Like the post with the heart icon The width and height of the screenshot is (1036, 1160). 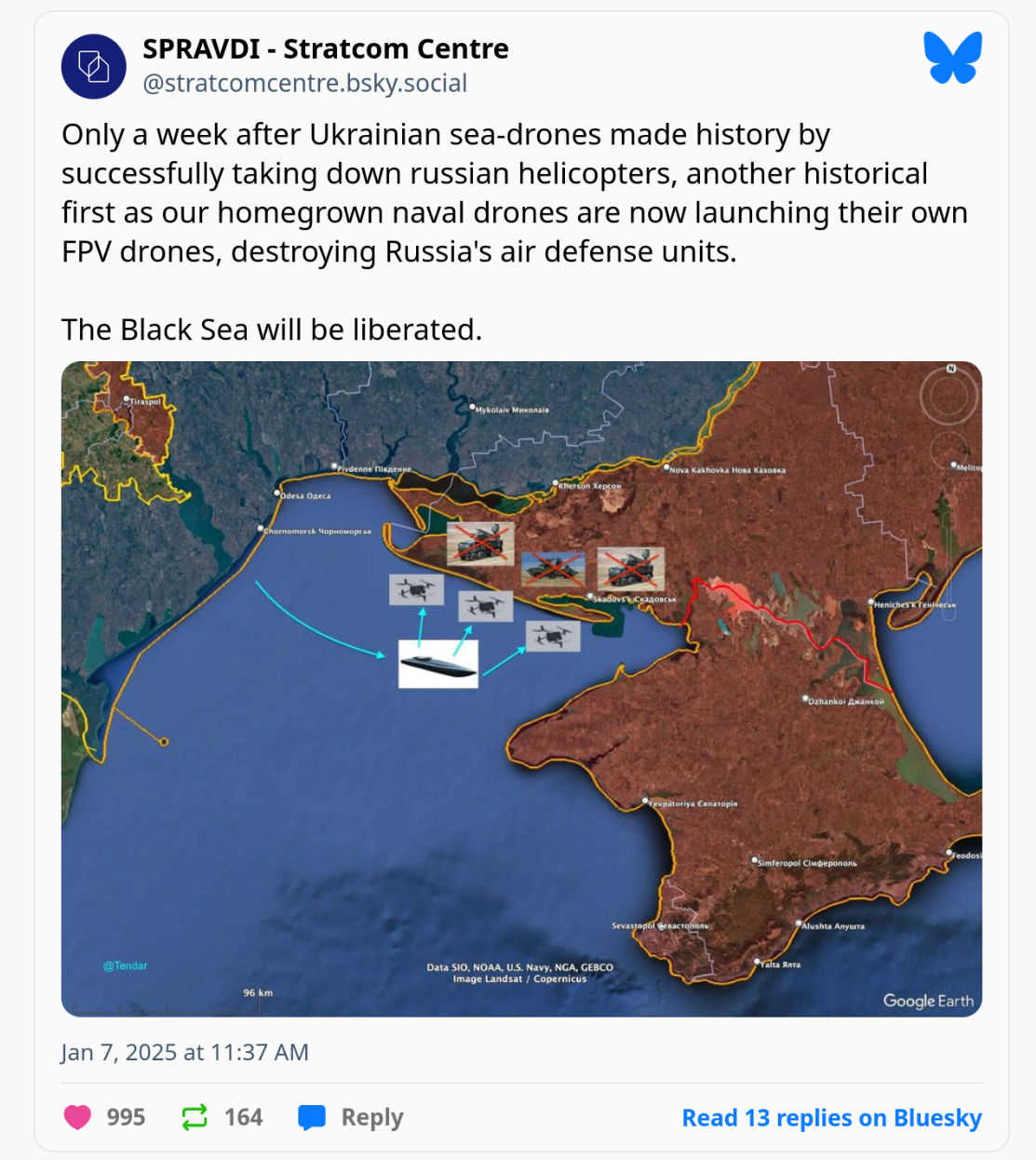[x=77, y=1117]
